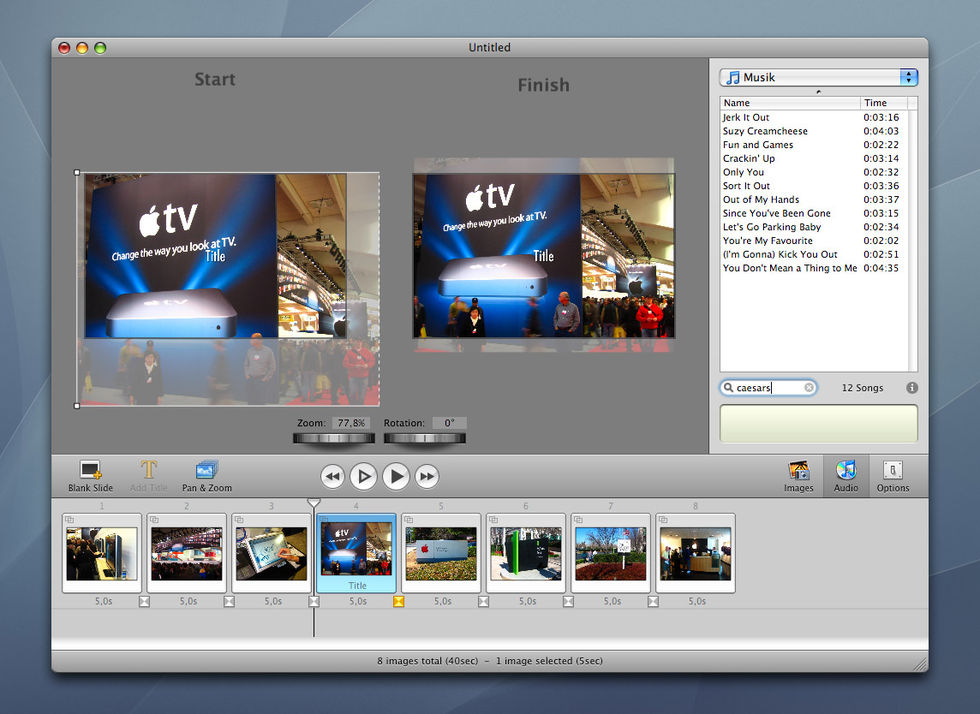Select slide 5 thumbnail with the Apple sign
The height and width of the screenshot is (714, 980).
pos(441,554)
